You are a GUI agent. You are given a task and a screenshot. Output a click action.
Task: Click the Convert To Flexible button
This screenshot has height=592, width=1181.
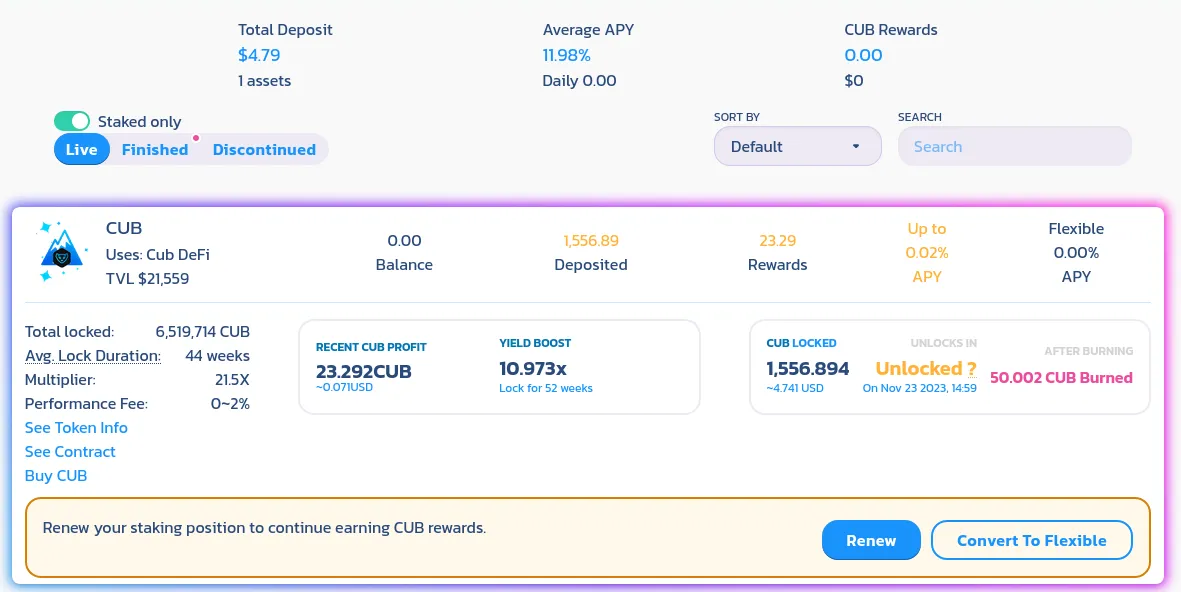pos(1031,540)
